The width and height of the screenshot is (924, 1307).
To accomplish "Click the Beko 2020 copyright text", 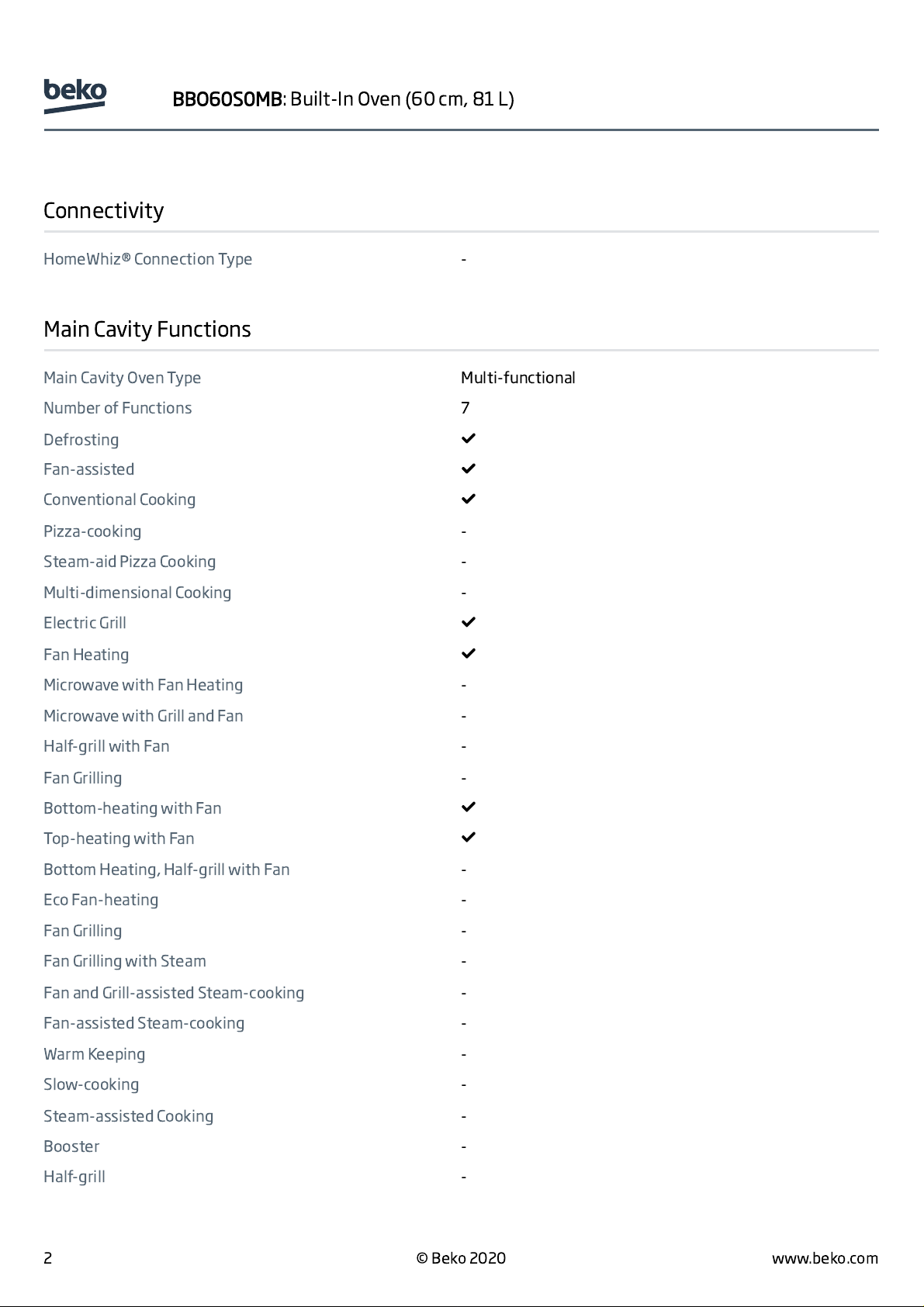I will pyautogui.click(x=461, y=1258).
